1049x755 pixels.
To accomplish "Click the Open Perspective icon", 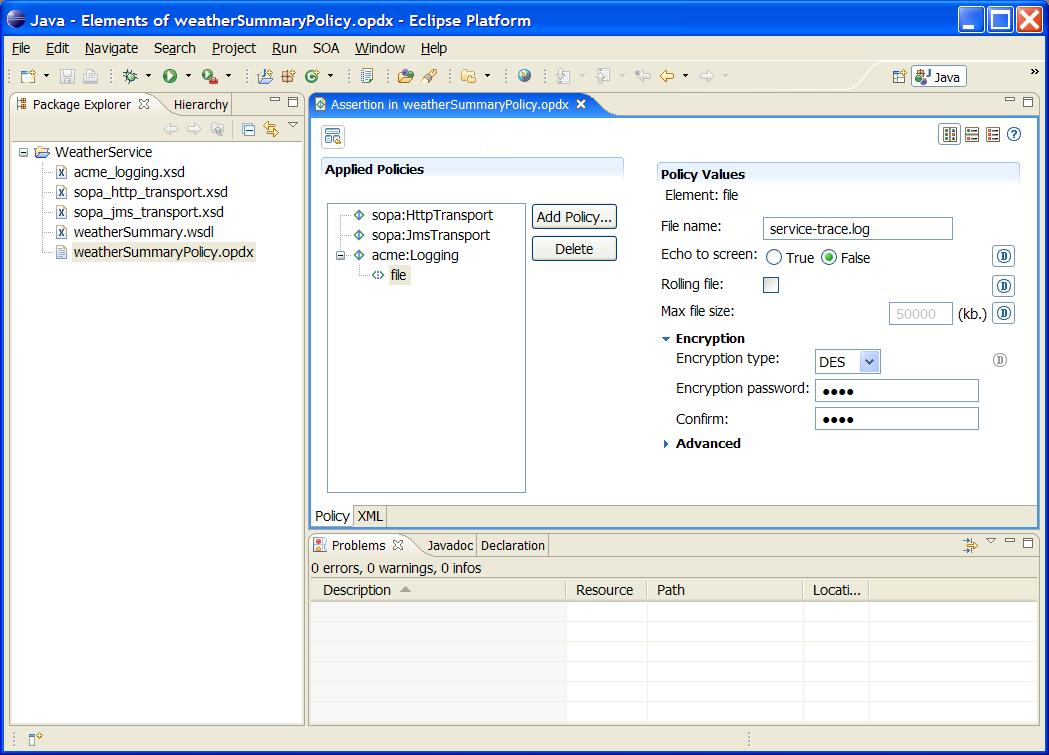I will 899,77.
